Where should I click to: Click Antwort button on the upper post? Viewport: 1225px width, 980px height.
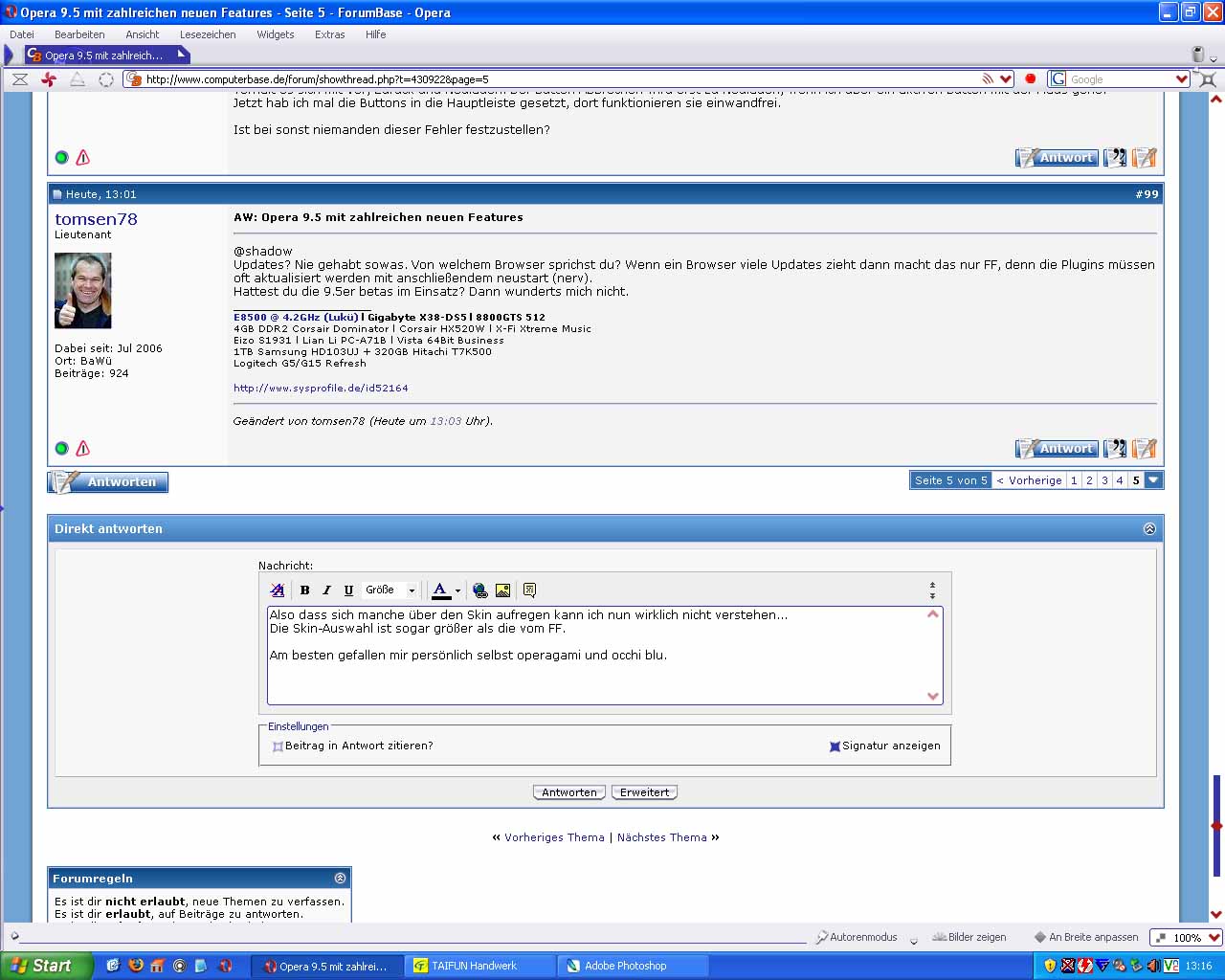1057,157
